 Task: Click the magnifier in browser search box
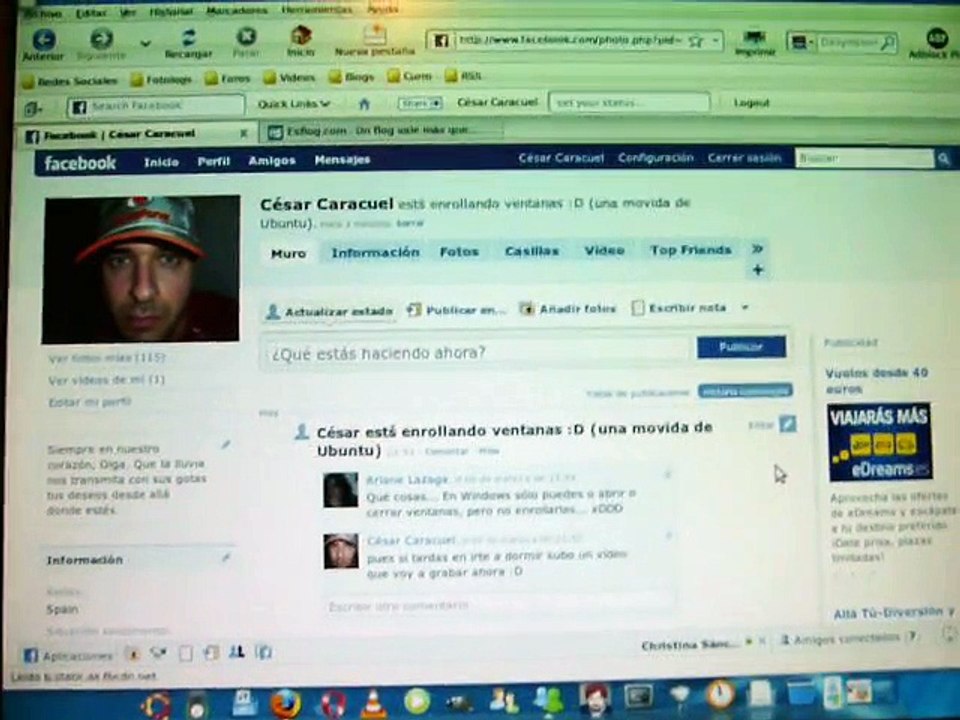tap(887, 42)
